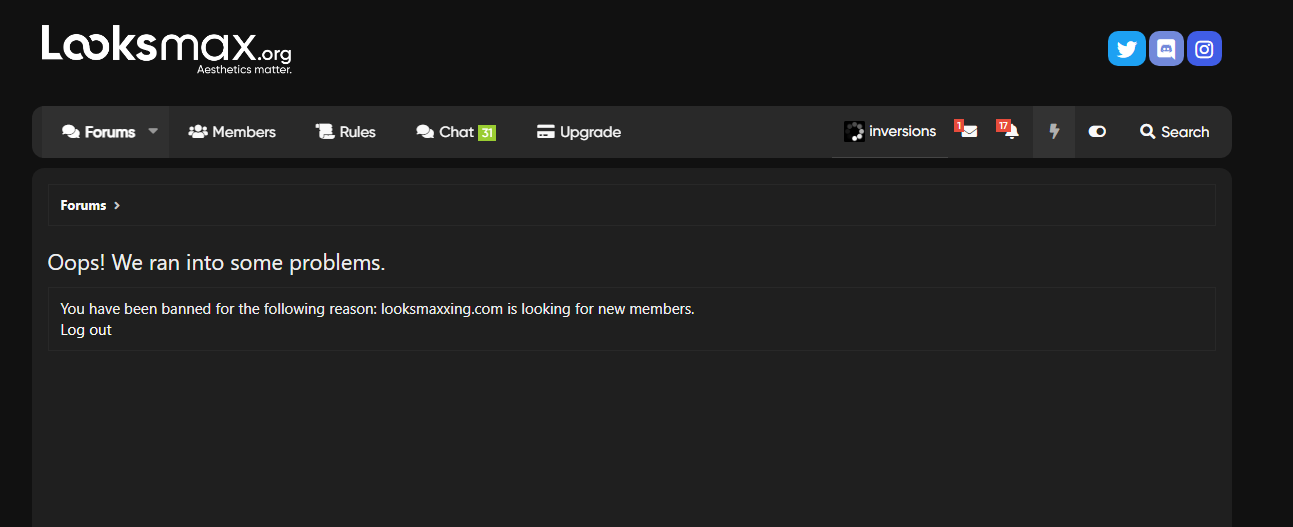Go to the Forums nav tab
This screenshot has width=1293, height=527.
(x=99, y=132)
